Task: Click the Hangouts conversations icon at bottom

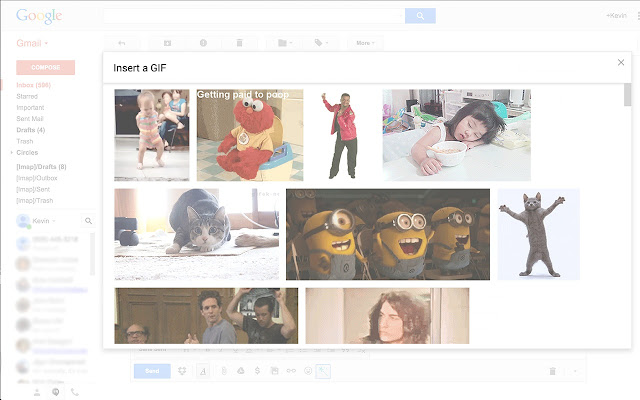Action: pyautogui.click(x=56, y=392)
